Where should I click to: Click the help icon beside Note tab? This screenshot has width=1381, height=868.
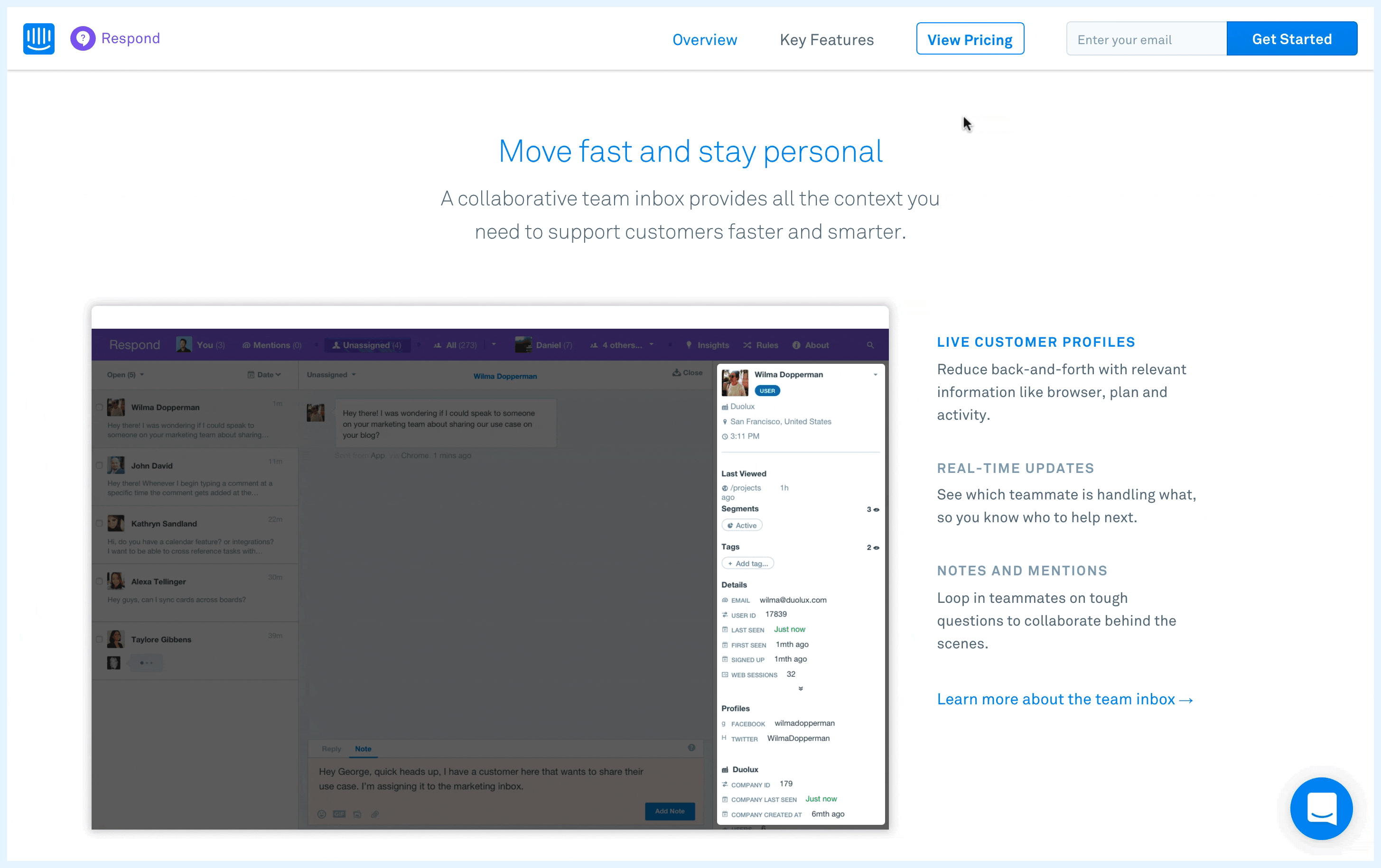(691, 748)
